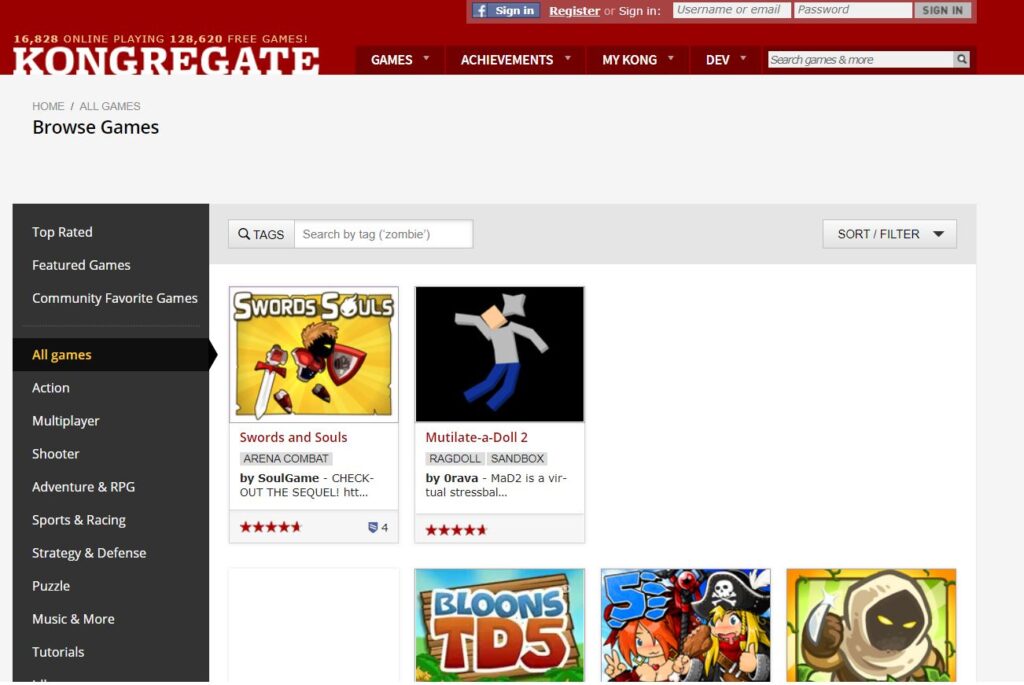This screenshot has width=1024, height=685.
Task: Open the Mutilate-a-Doll 2 title link
Action: click(x=476, y=438)
